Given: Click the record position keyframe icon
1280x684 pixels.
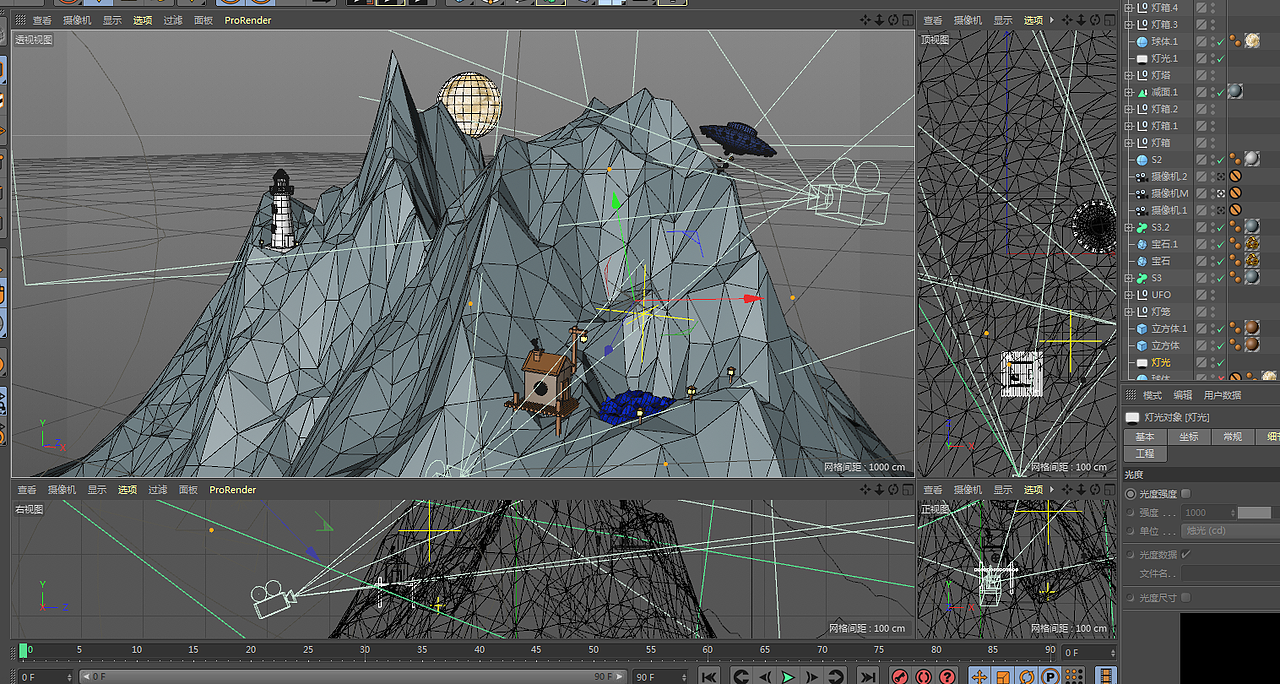Looking at the screenshot, I should 978,675.
